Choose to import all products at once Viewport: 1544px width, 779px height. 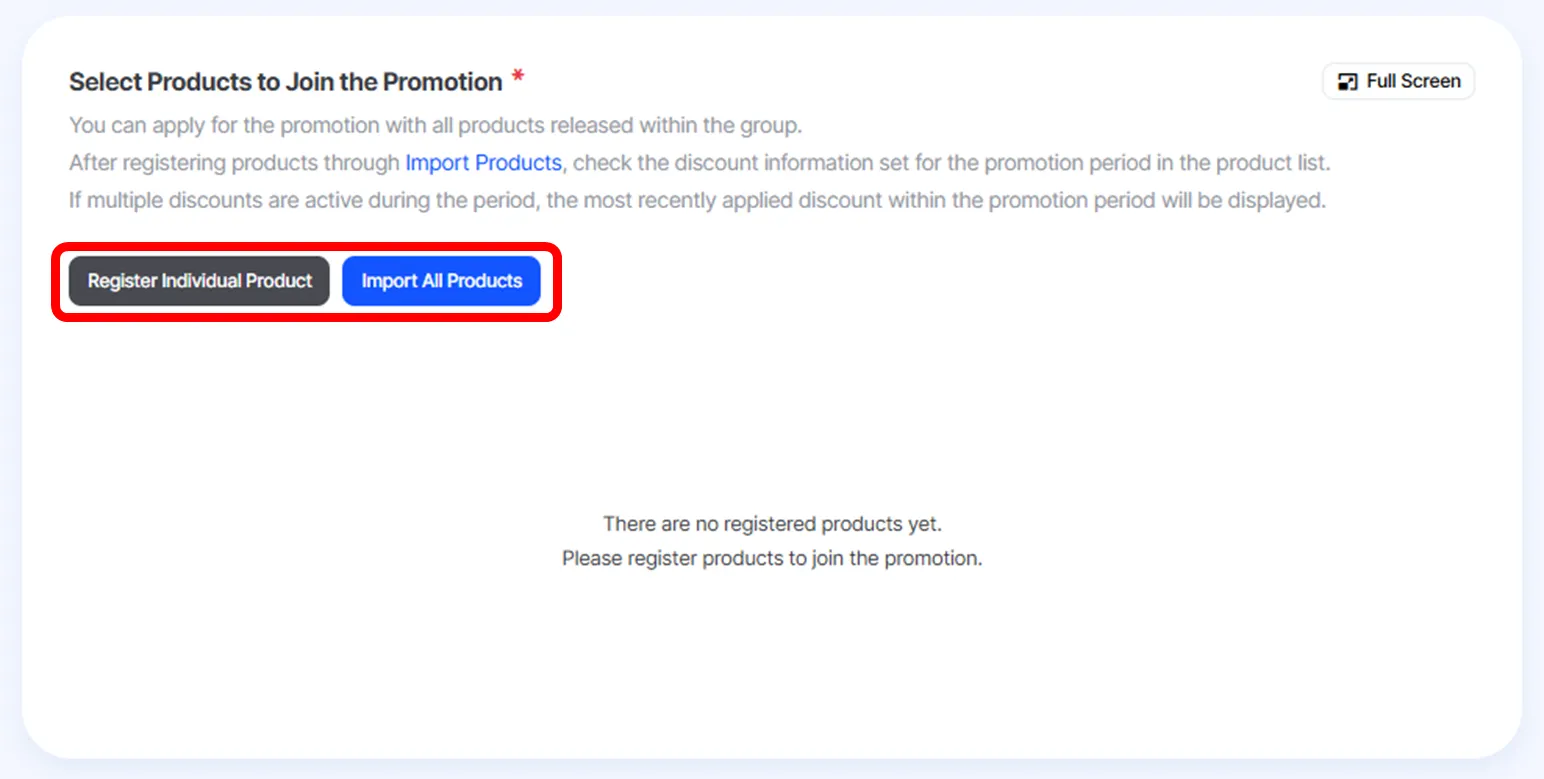click(441, 281)
